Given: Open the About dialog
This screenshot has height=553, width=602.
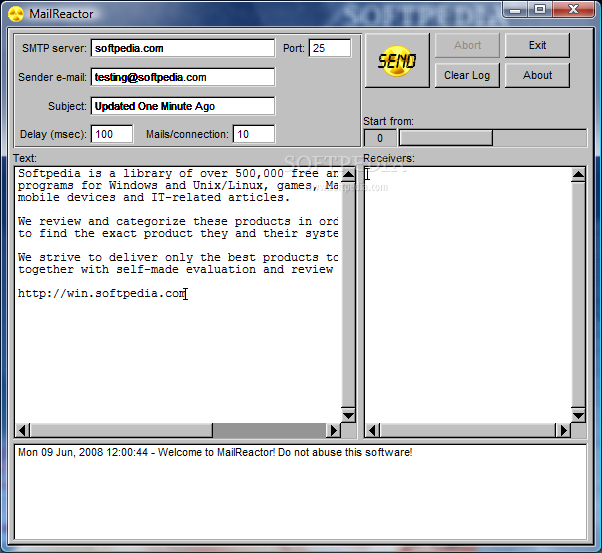Looking at the screenshot, I should (x=537, y=75).
